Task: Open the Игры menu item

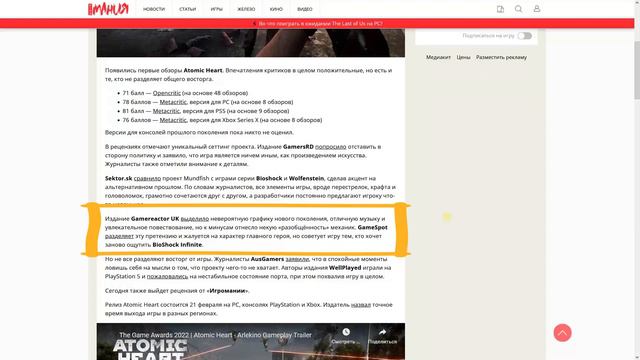Action: pos(217,9)
